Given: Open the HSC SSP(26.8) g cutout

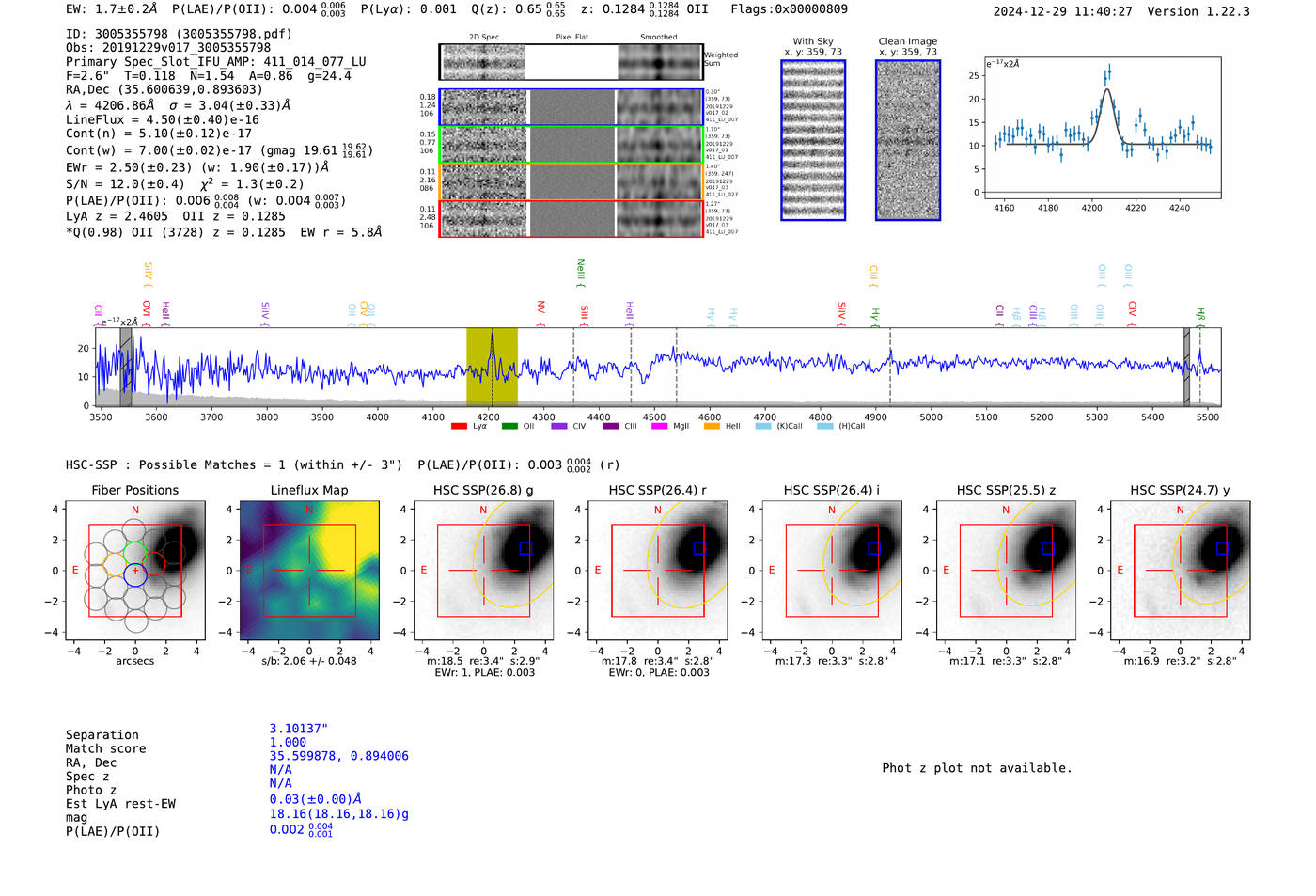Looking at the screenshot, I should (483, 570).
